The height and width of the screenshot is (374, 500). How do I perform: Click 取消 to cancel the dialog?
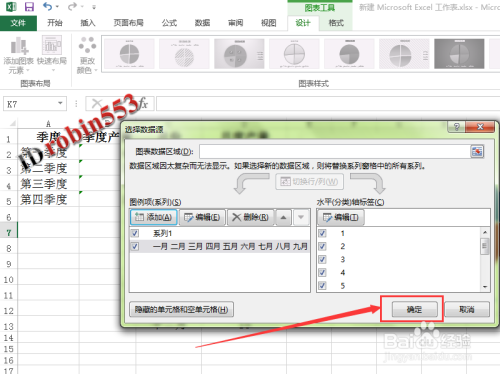pos(467,310)
